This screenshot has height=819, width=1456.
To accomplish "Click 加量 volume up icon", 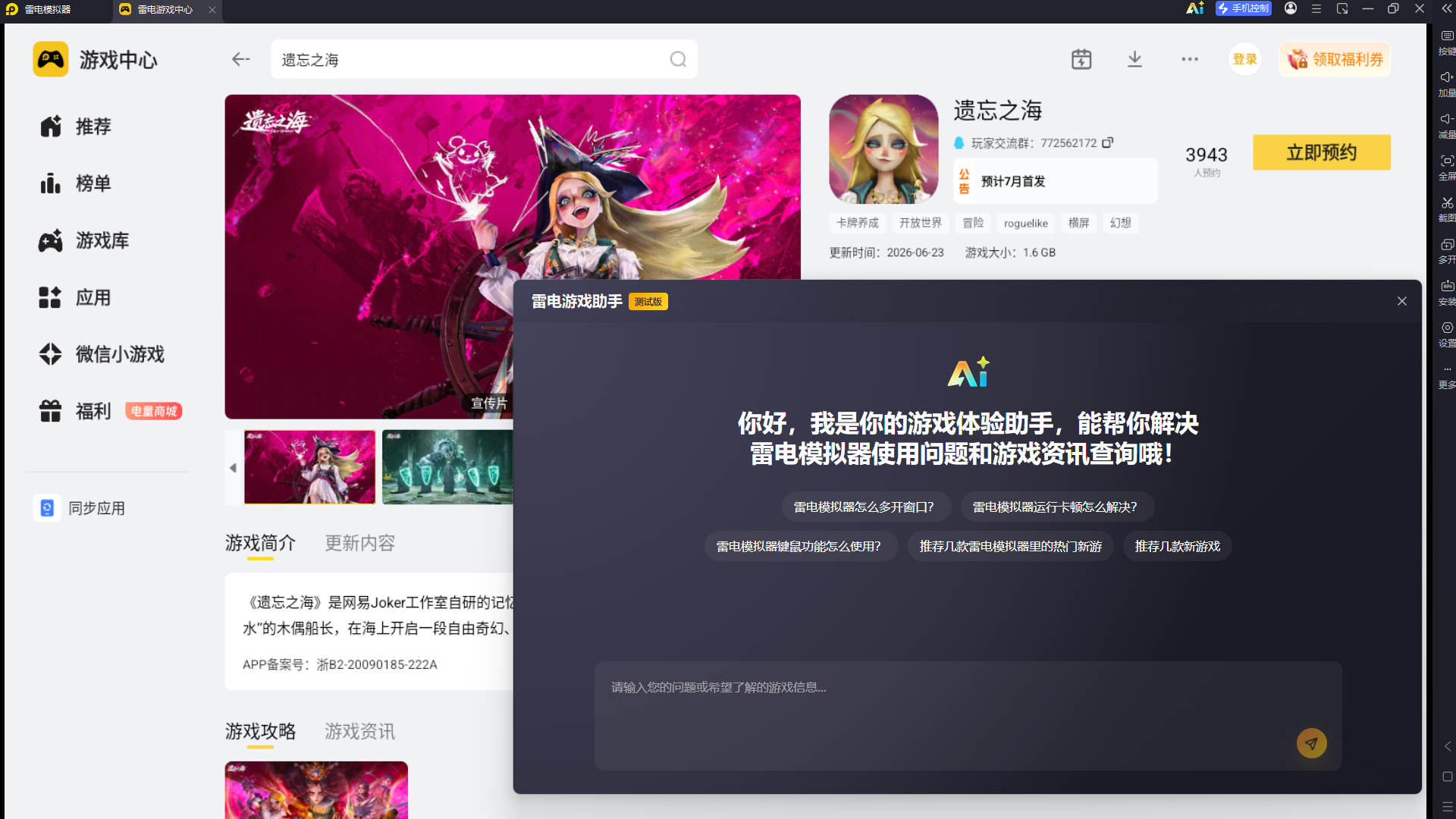I will [x=1447, y=77].
